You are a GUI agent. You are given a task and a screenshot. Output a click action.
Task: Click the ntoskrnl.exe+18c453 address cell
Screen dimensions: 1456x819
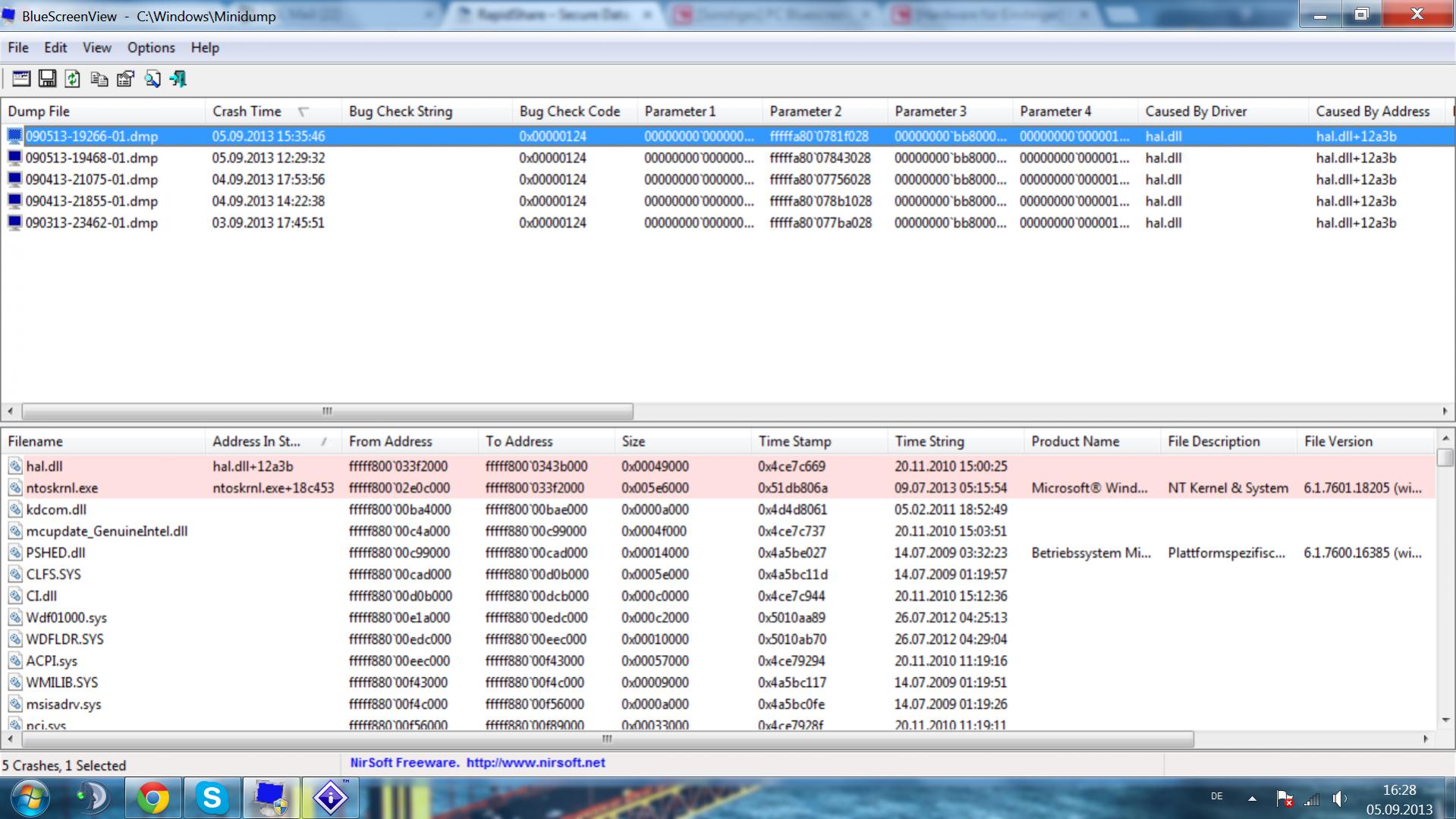point(273,488)
